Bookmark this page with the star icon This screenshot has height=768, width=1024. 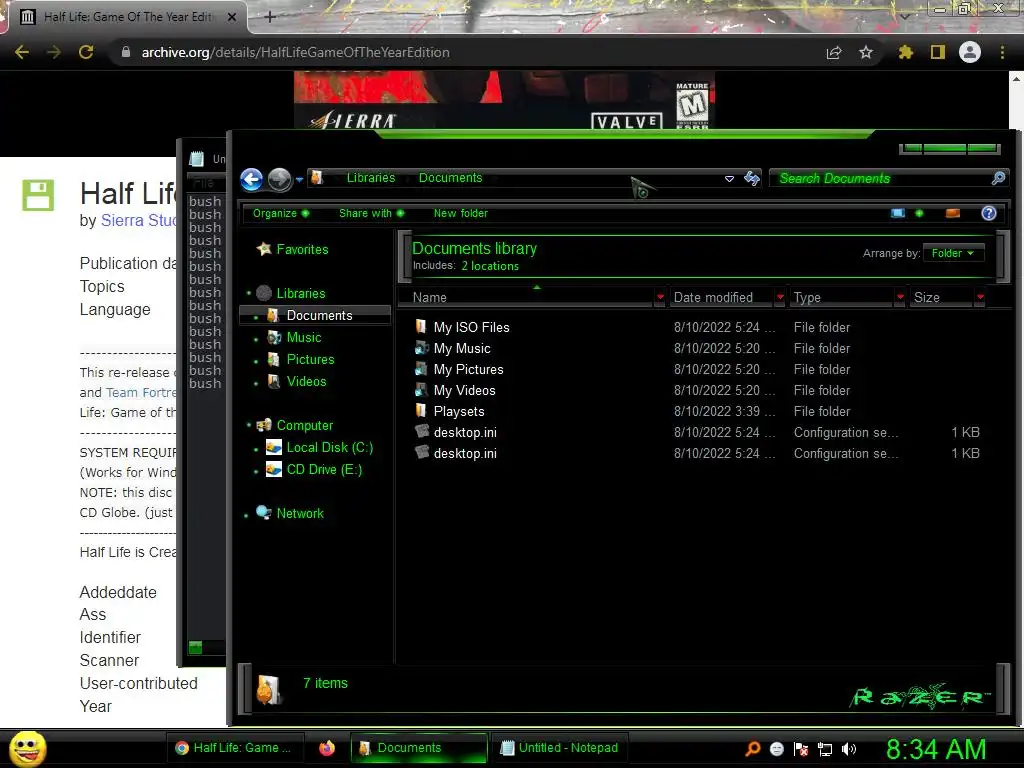click(x=865, y=52)
